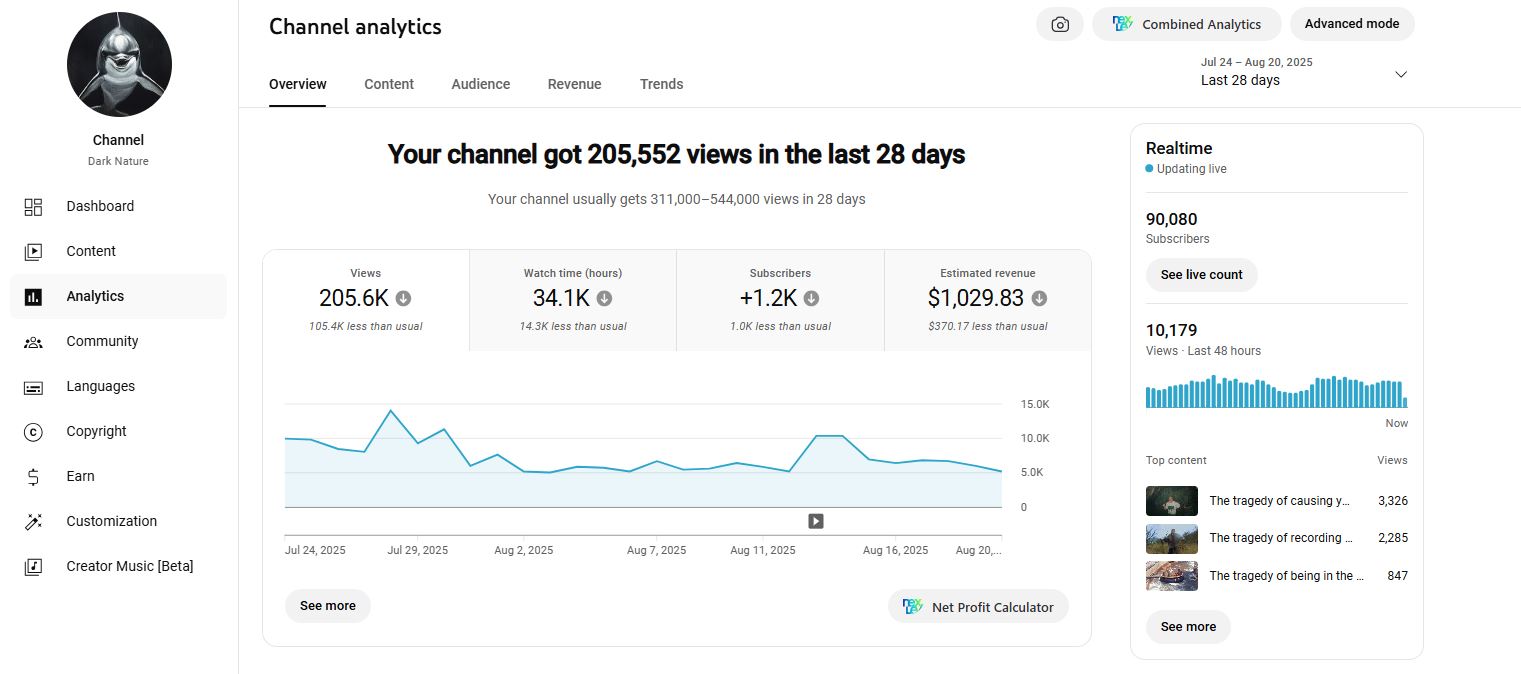Click the See live count button

[x=1202, y=275]
